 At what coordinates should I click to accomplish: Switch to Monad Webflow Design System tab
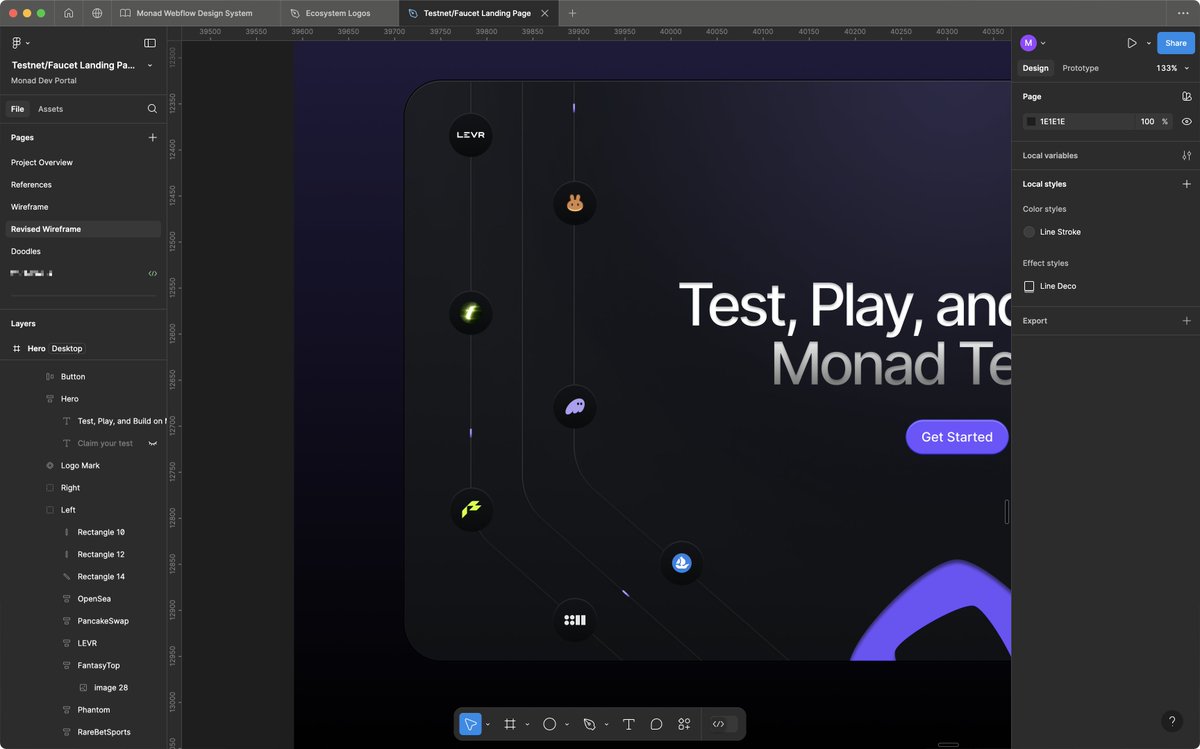coord(195,13)
